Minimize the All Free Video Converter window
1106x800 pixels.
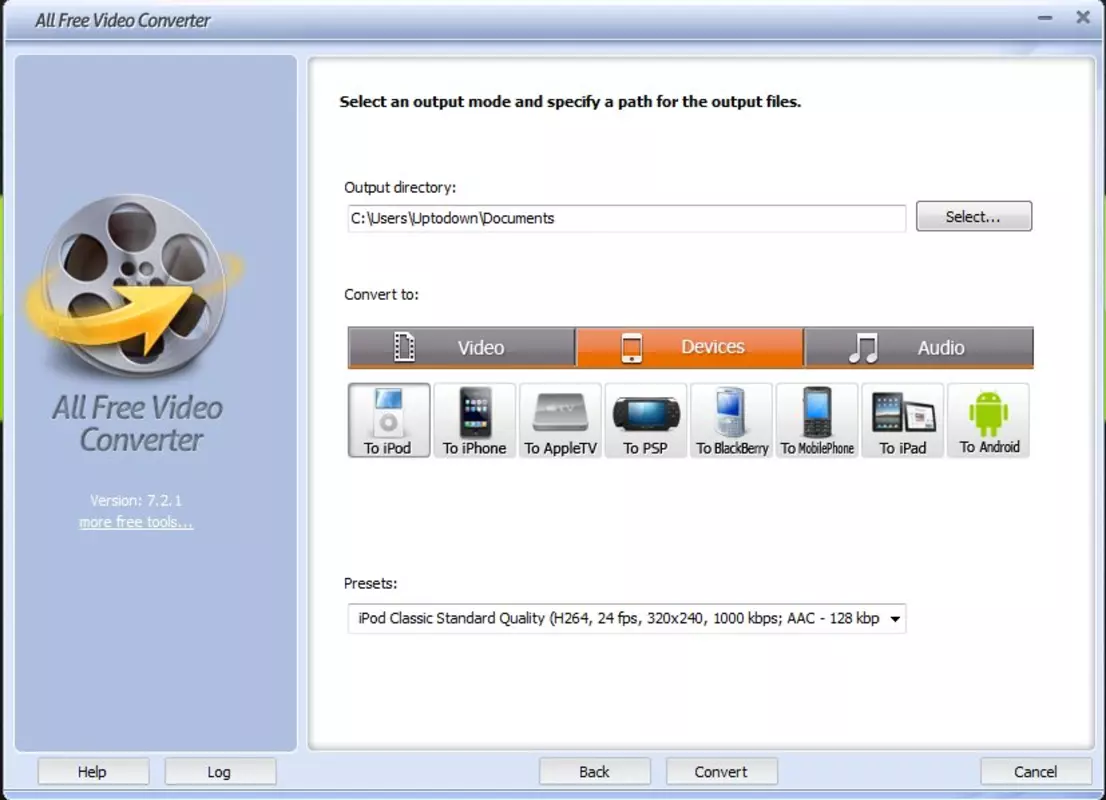[x=1045, y=18]
